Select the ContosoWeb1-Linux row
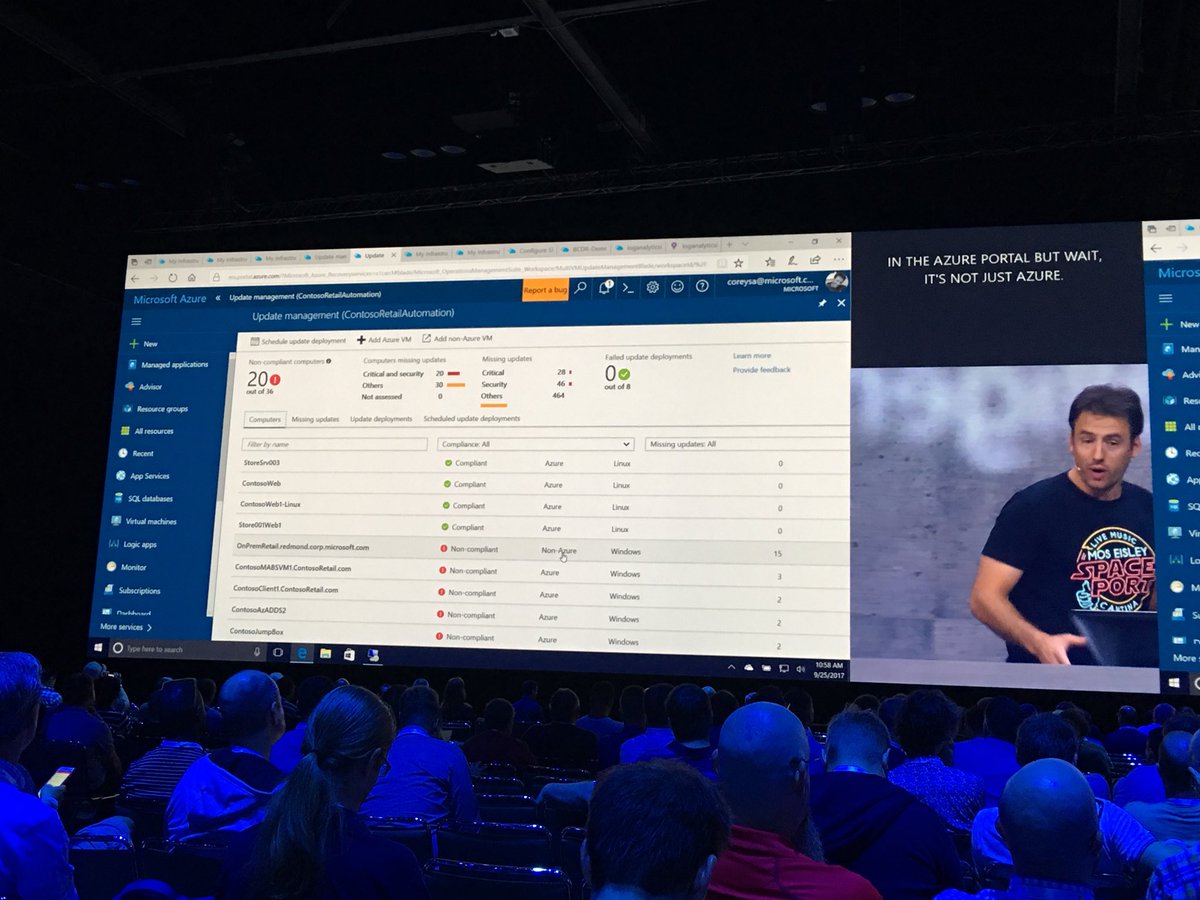1200x900 pixels. [542, 506]
